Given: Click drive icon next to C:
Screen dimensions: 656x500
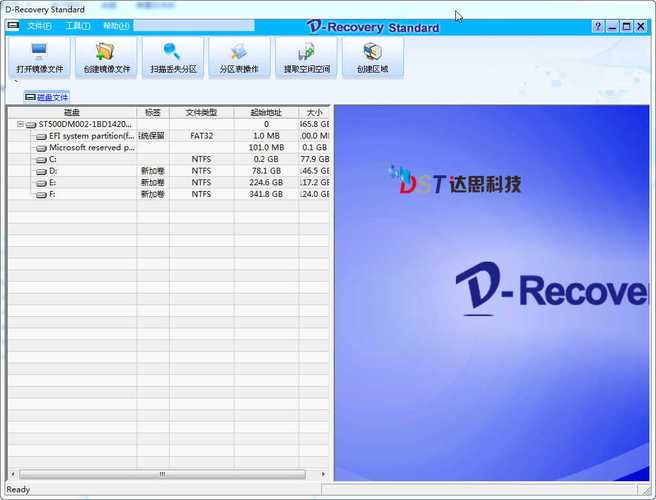Looking at the screenshot, I should (41, 160).
